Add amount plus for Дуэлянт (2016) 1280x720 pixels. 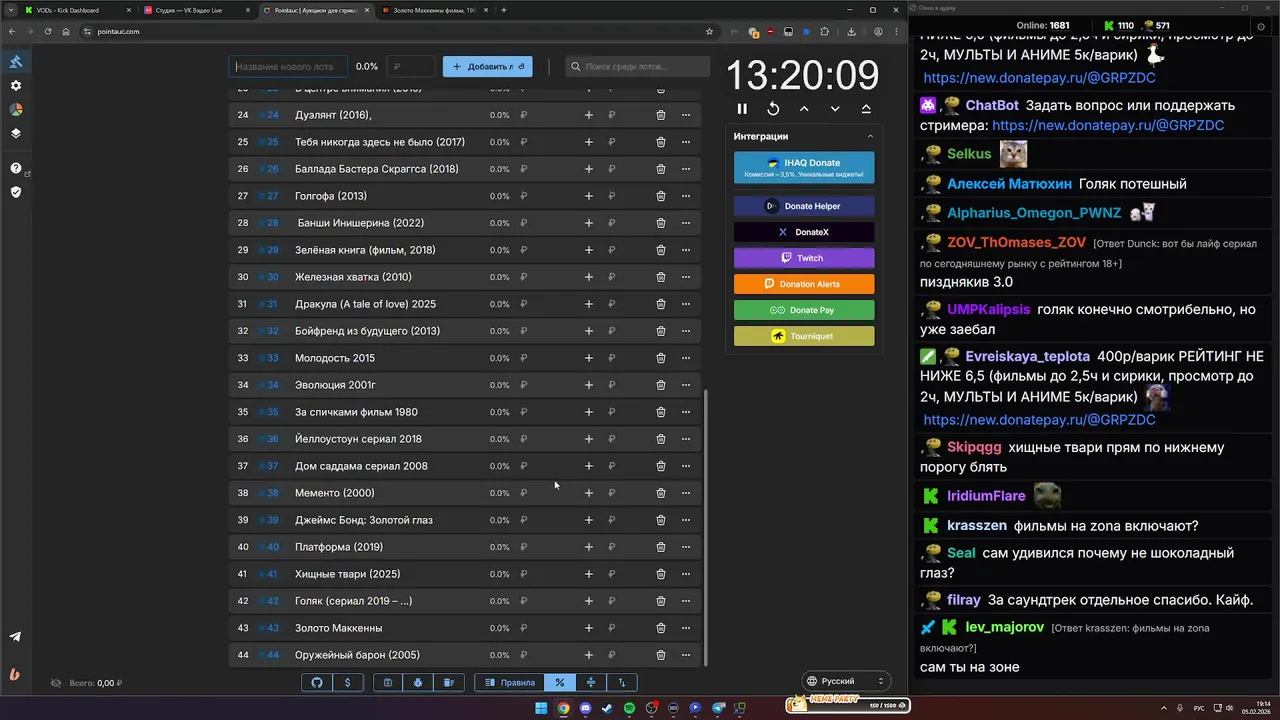click(589, 115)
